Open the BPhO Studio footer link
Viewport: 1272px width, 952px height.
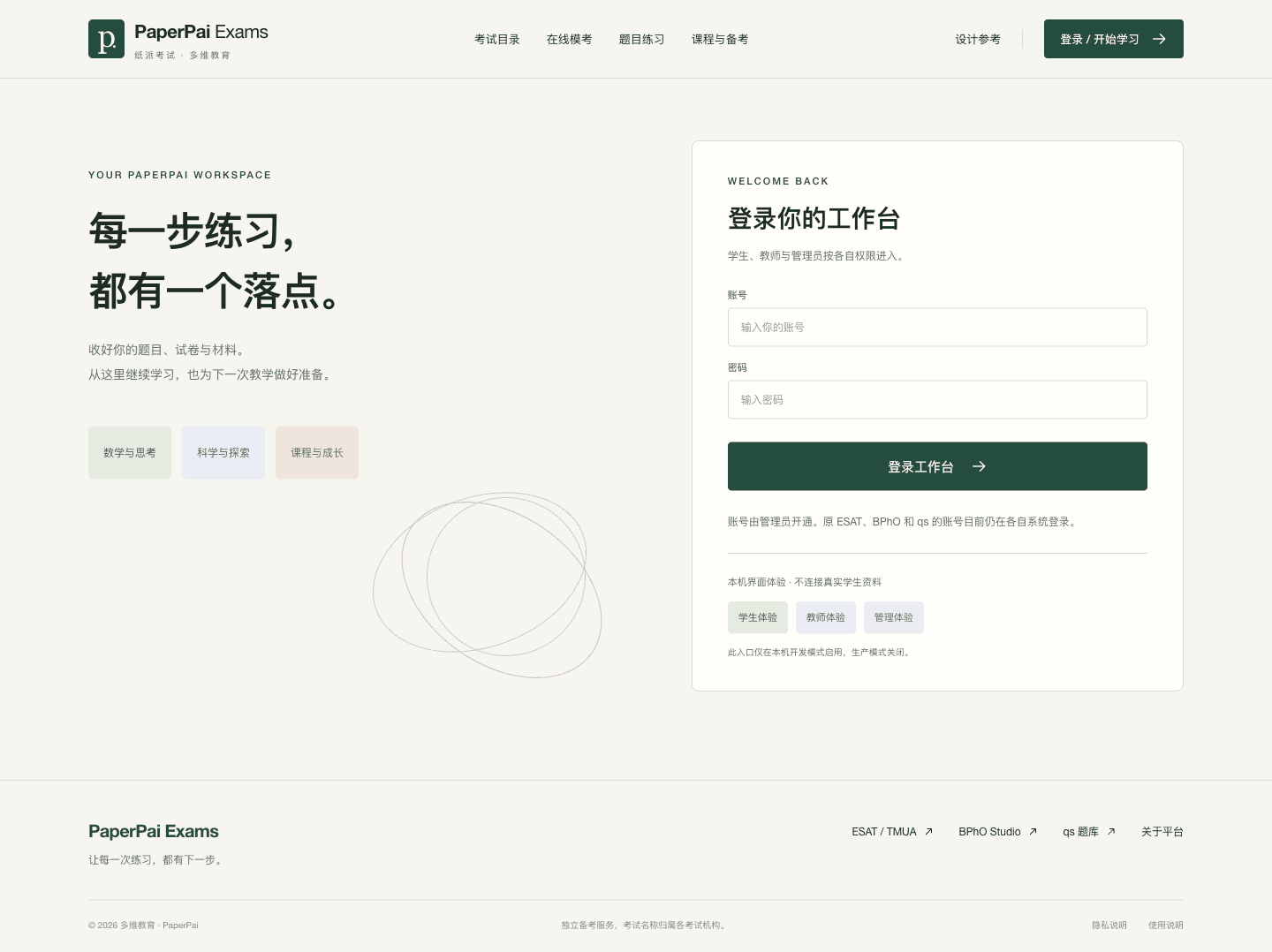998,832
